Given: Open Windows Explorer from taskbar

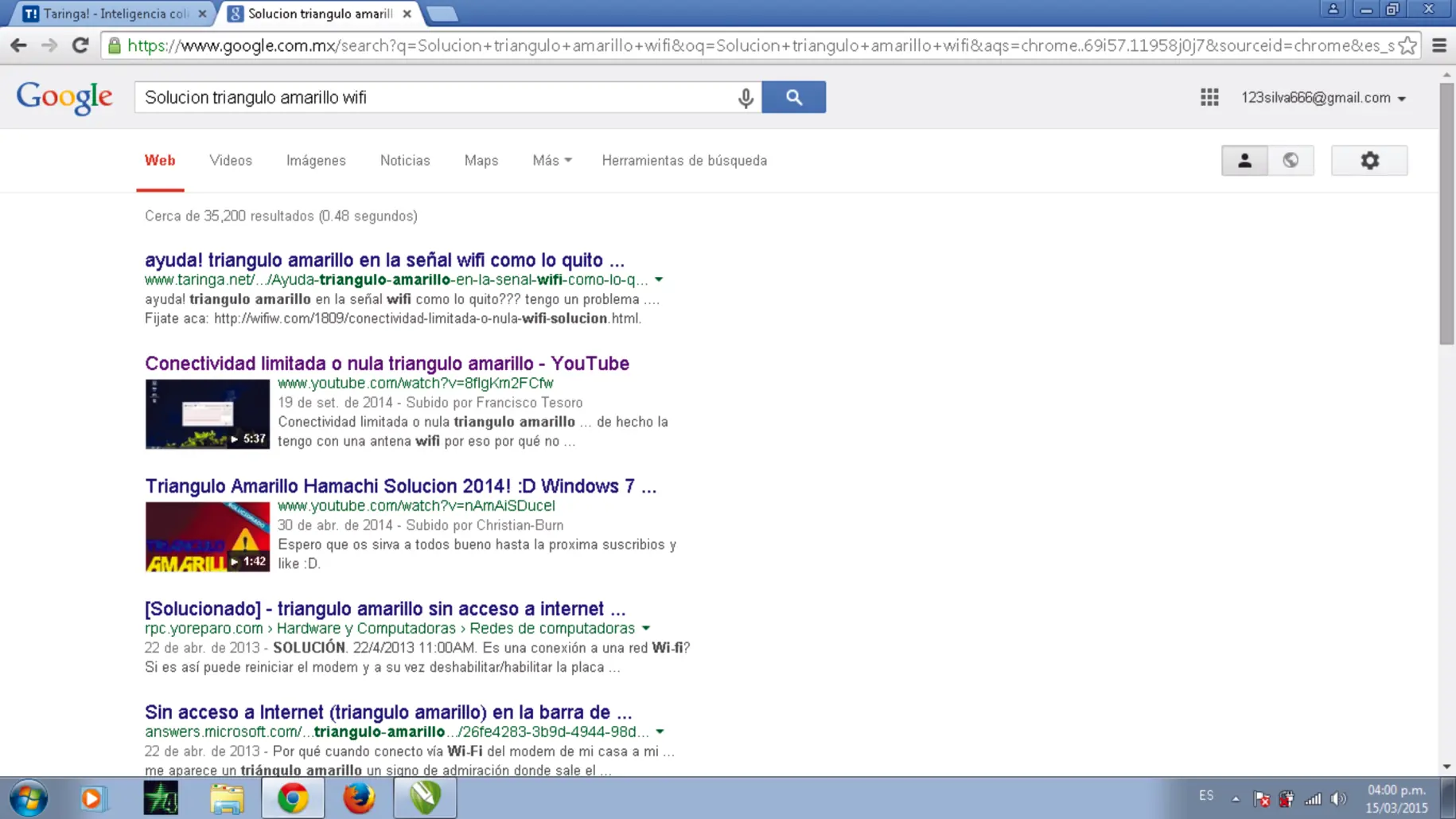Looking at the screenshot, I should click(227, 798).
